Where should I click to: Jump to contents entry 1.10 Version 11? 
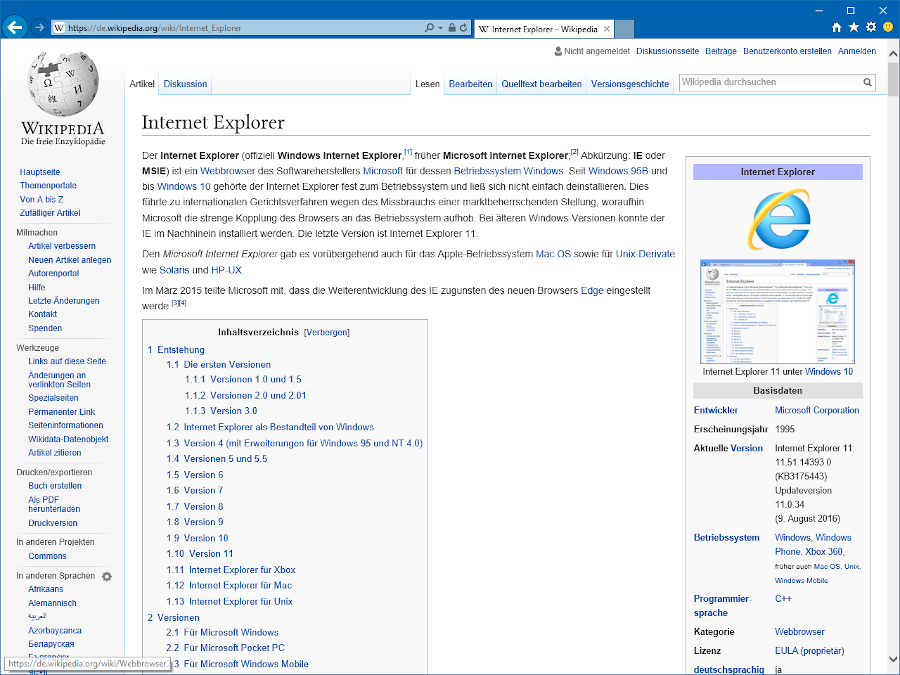tap(200, 554)
